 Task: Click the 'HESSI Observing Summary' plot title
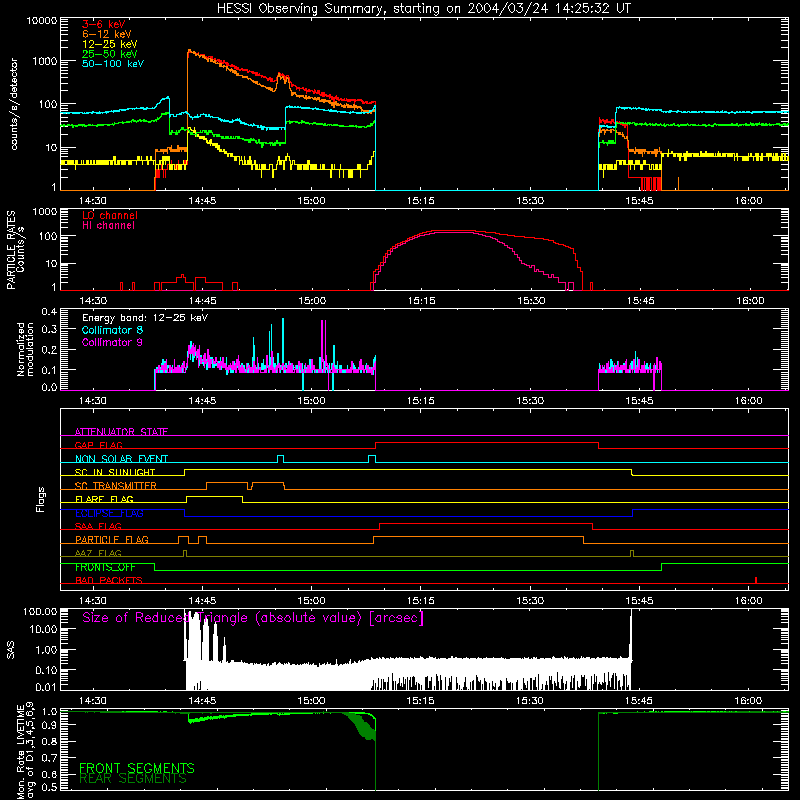coord(423,8)
